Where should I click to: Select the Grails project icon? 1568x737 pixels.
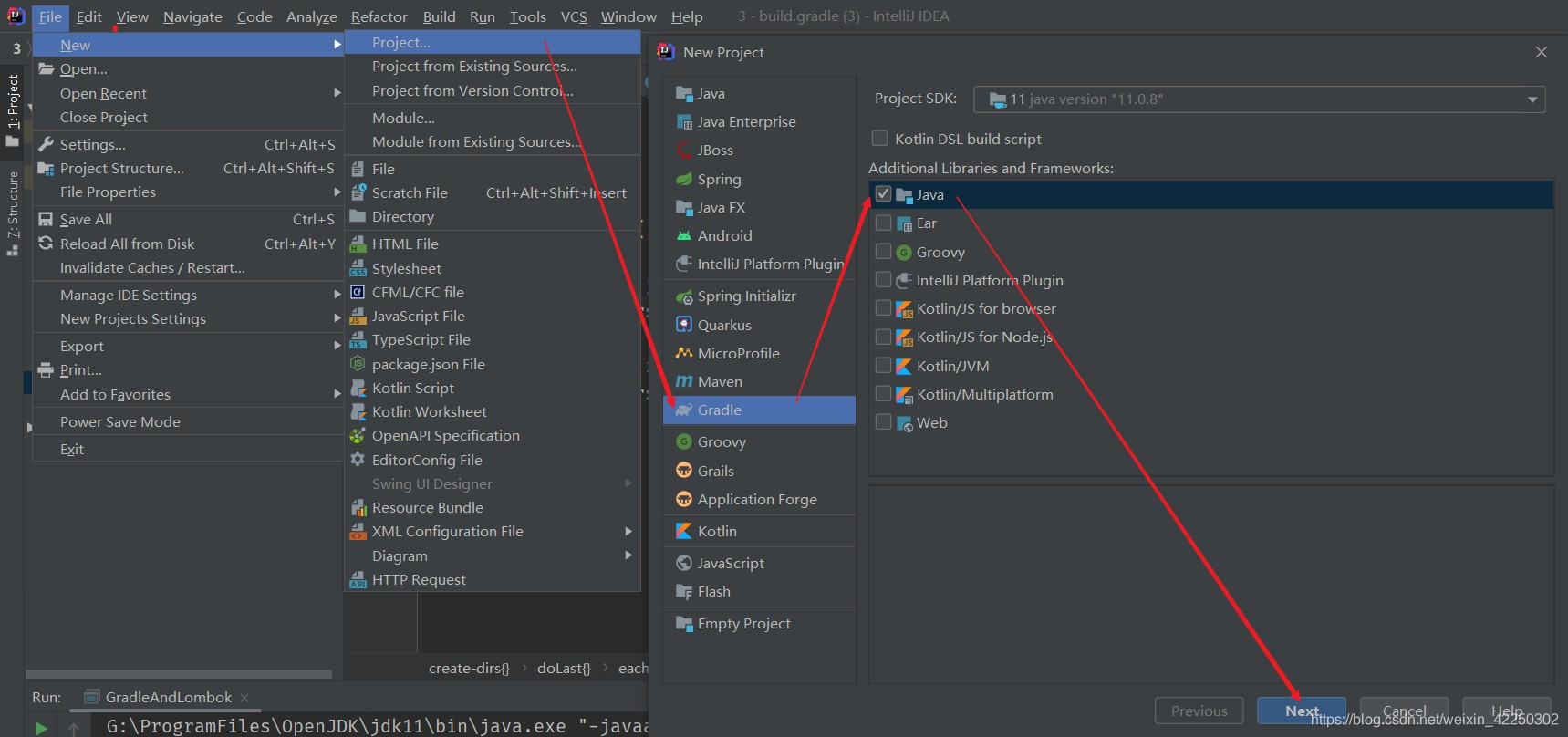[683, 471]
